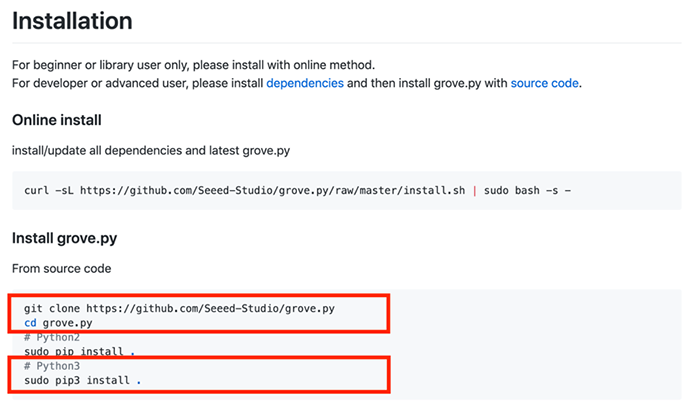This screenshot has width=700, height=406.
Task: Follow the "source code" hyperlink
Action: pyautogui.click(x=544, y=83)
